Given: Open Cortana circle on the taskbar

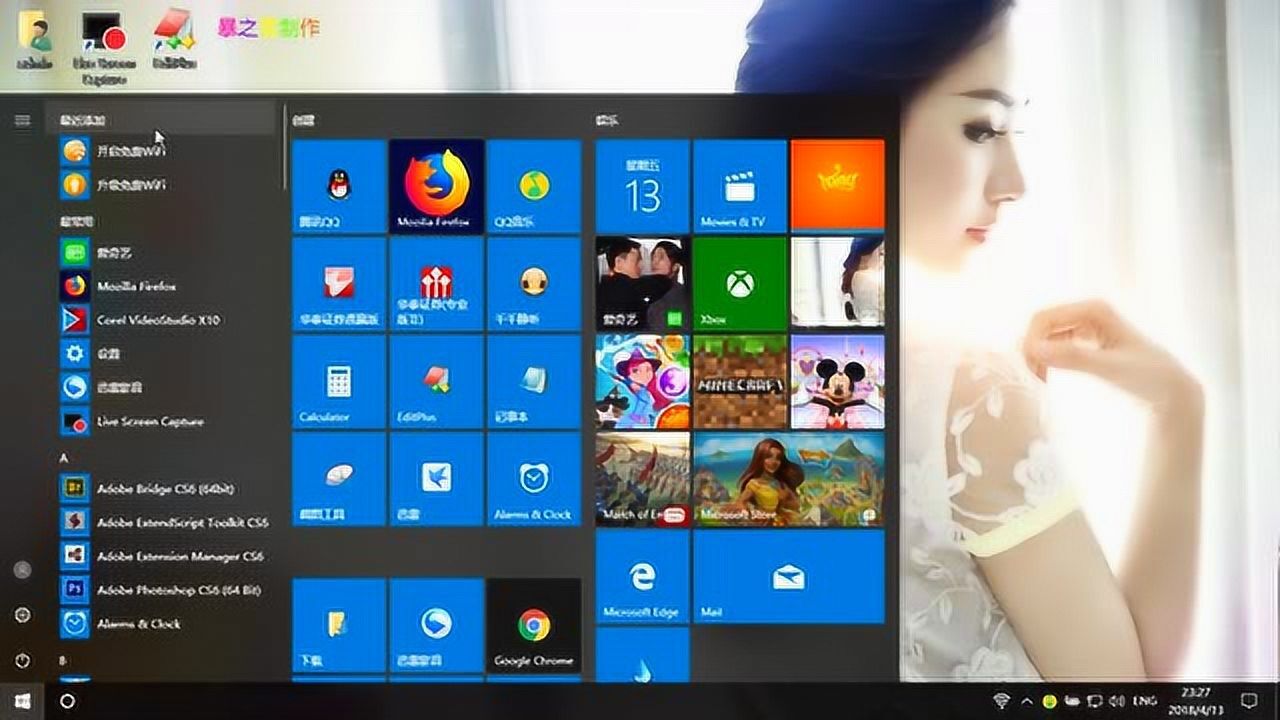Looking at the screenshot, I should [x=67, y=701].
